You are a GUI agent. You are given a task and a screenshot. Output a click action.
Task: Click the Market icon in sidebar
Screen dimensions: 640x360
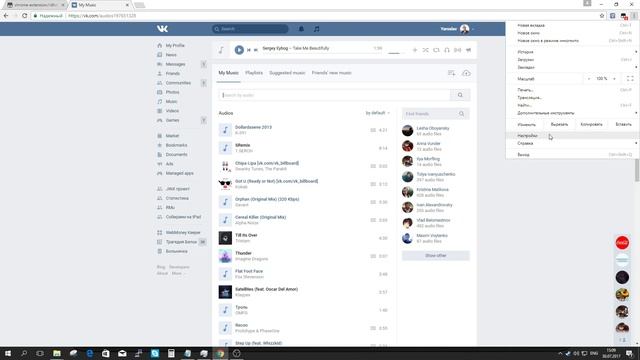coord(160,136)
